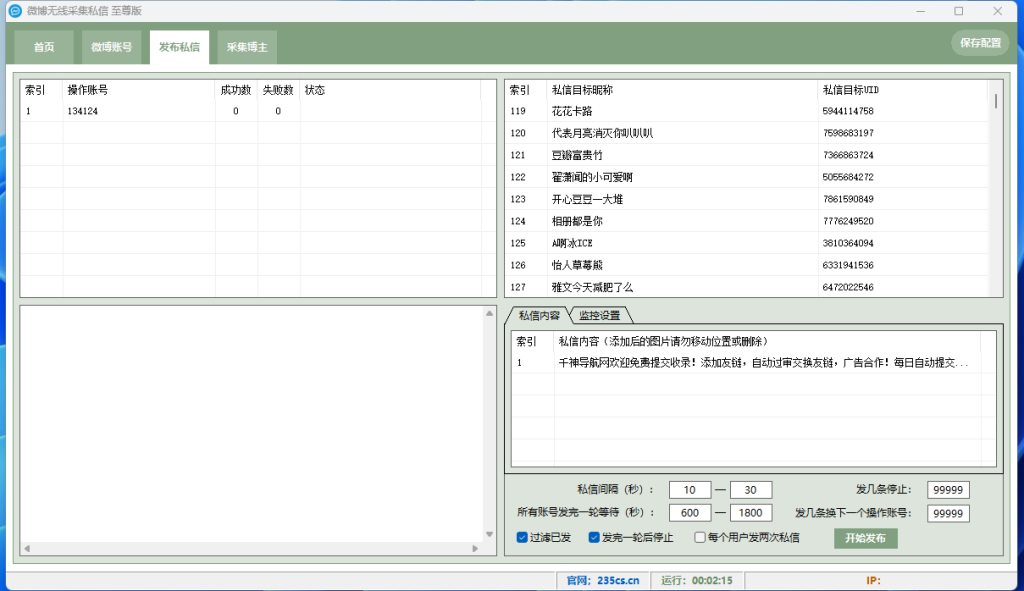This screenshot has width=1024, height=591.
Task: Enable 每个用户发两次私信 checkbox
Action: pos(700,538)
